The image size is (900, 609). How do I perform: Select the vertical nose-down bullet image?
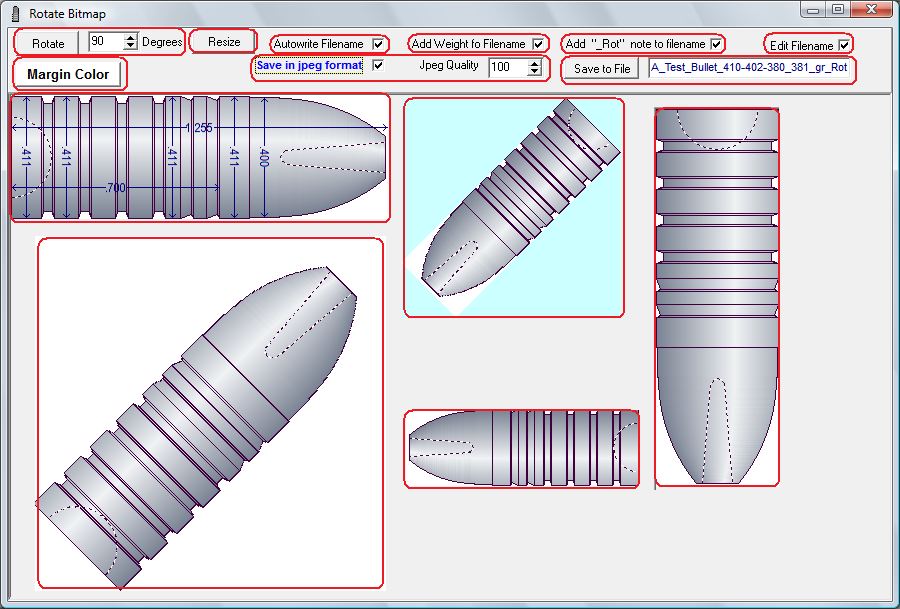716,297
